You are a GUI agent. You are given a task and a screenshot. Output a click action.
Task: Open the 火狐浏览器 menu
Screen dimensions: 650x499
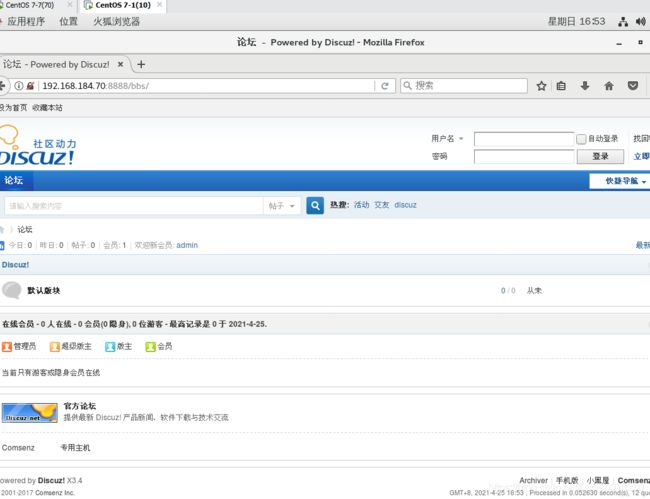coord(116,22)
